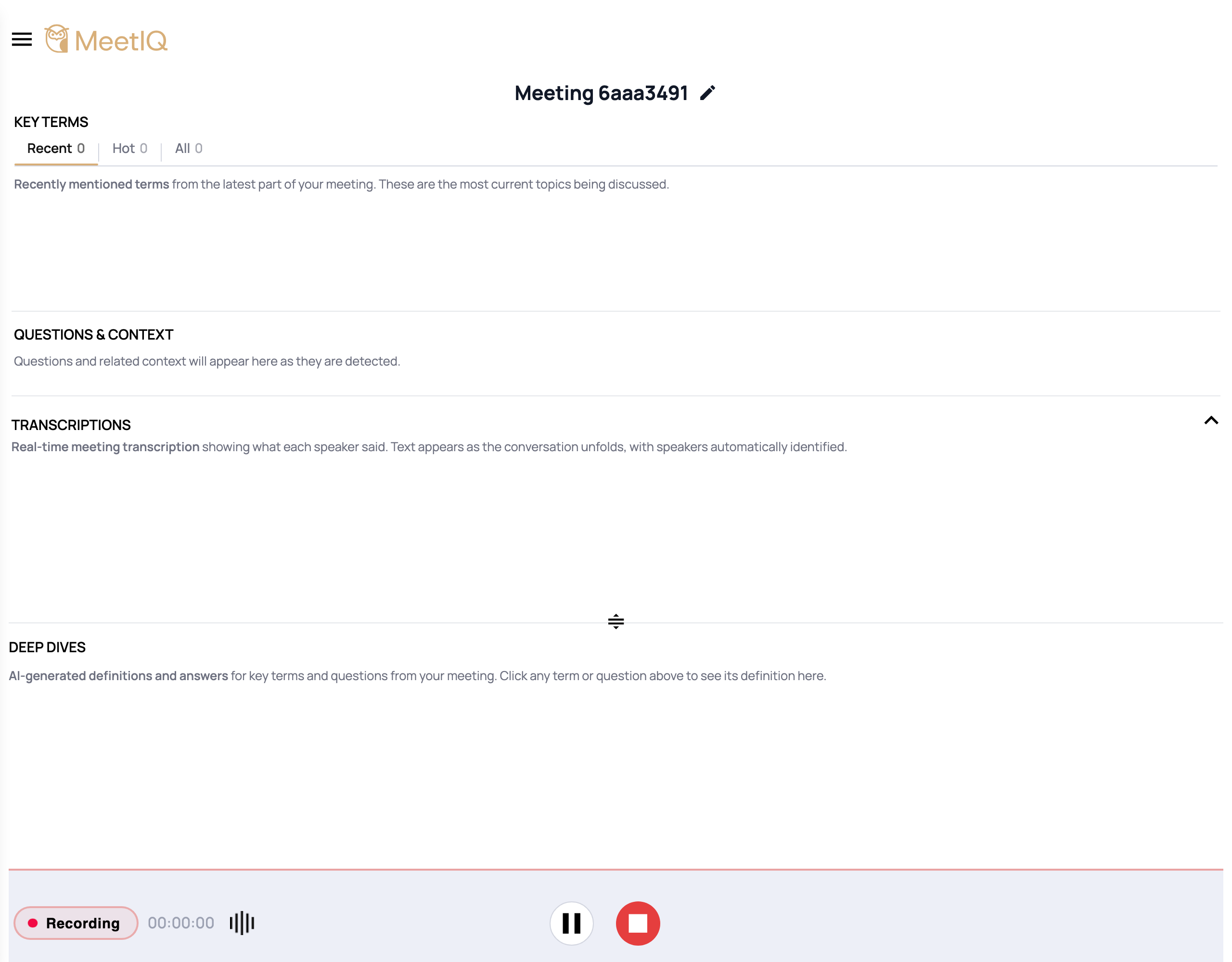Click the KEY TERMS heading

tap(51, 122)
